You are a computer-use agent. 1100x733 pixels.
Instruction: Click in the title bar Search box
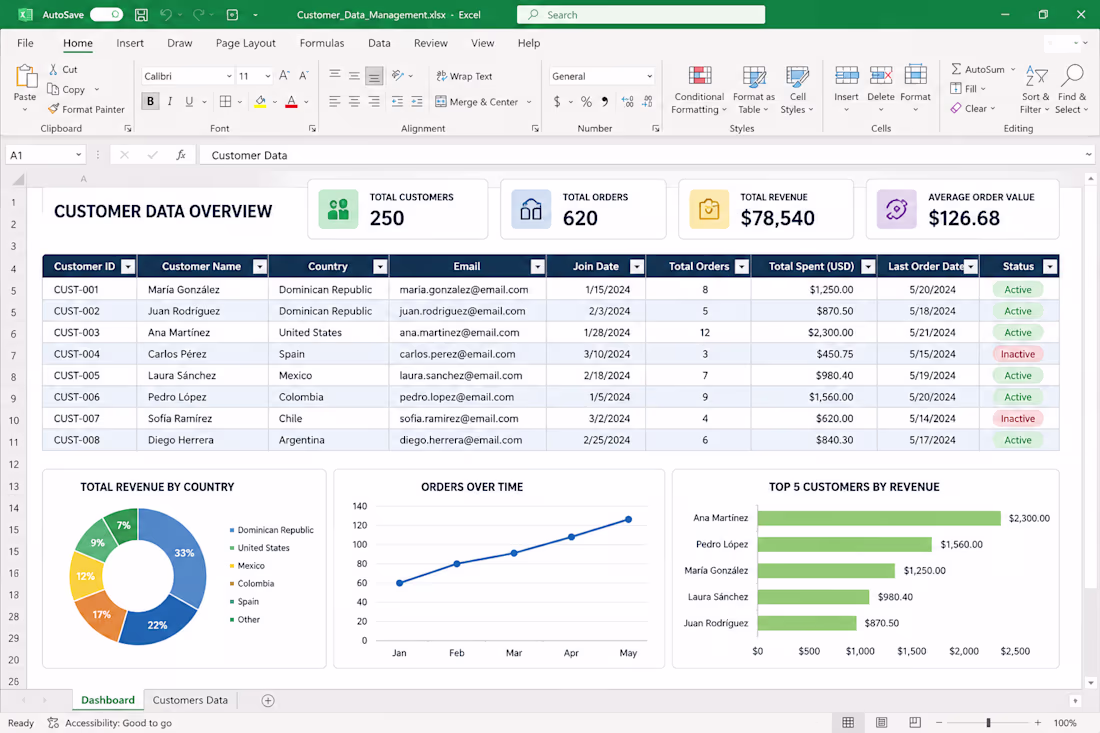[x=640, y=15]
